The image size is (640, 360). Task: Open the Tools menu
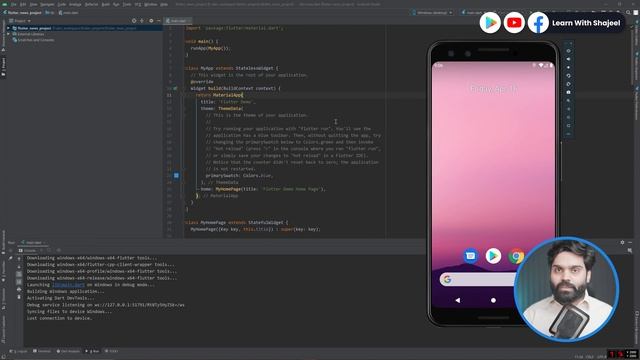click(x=127, y=4)
